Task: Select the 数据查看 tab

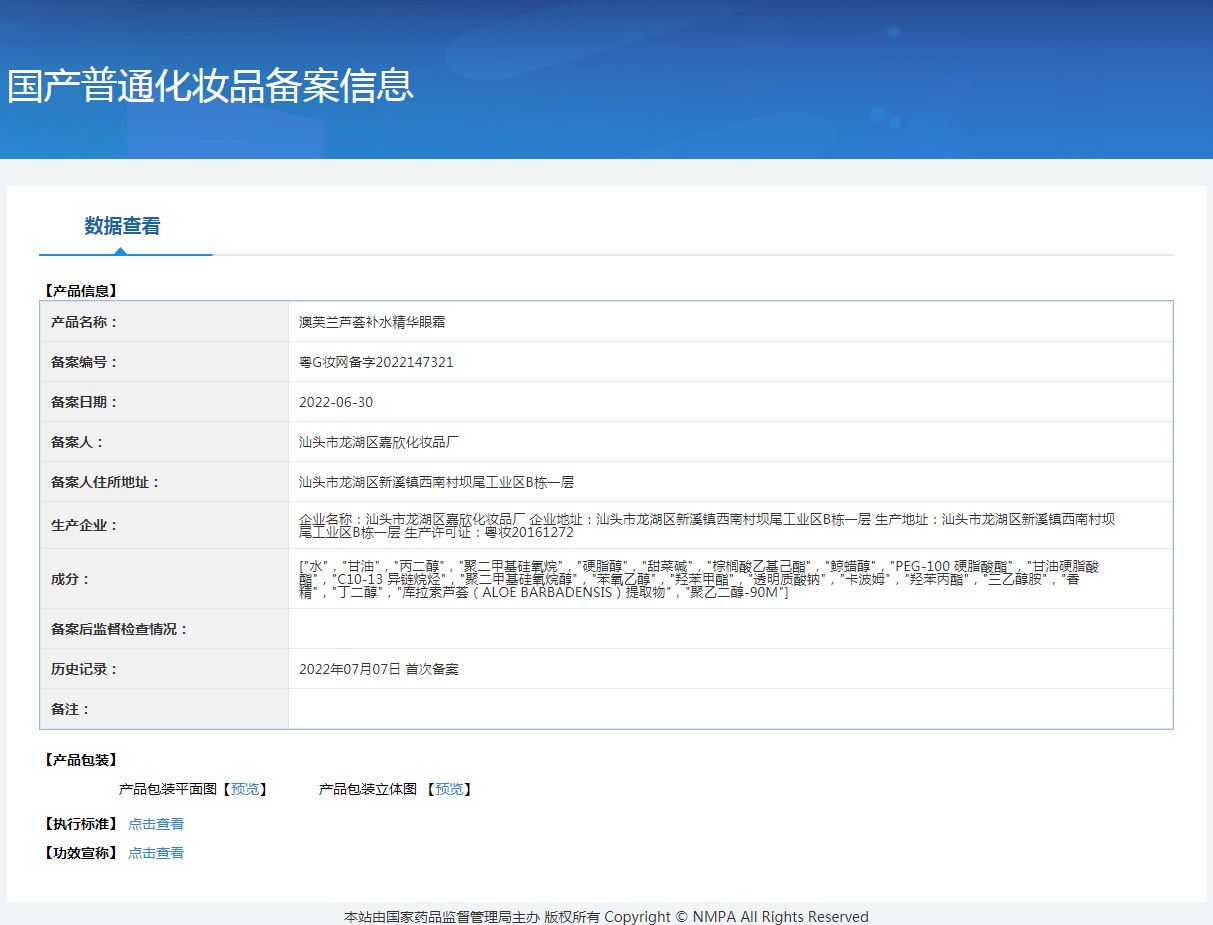Action: (x=122, y=226)
